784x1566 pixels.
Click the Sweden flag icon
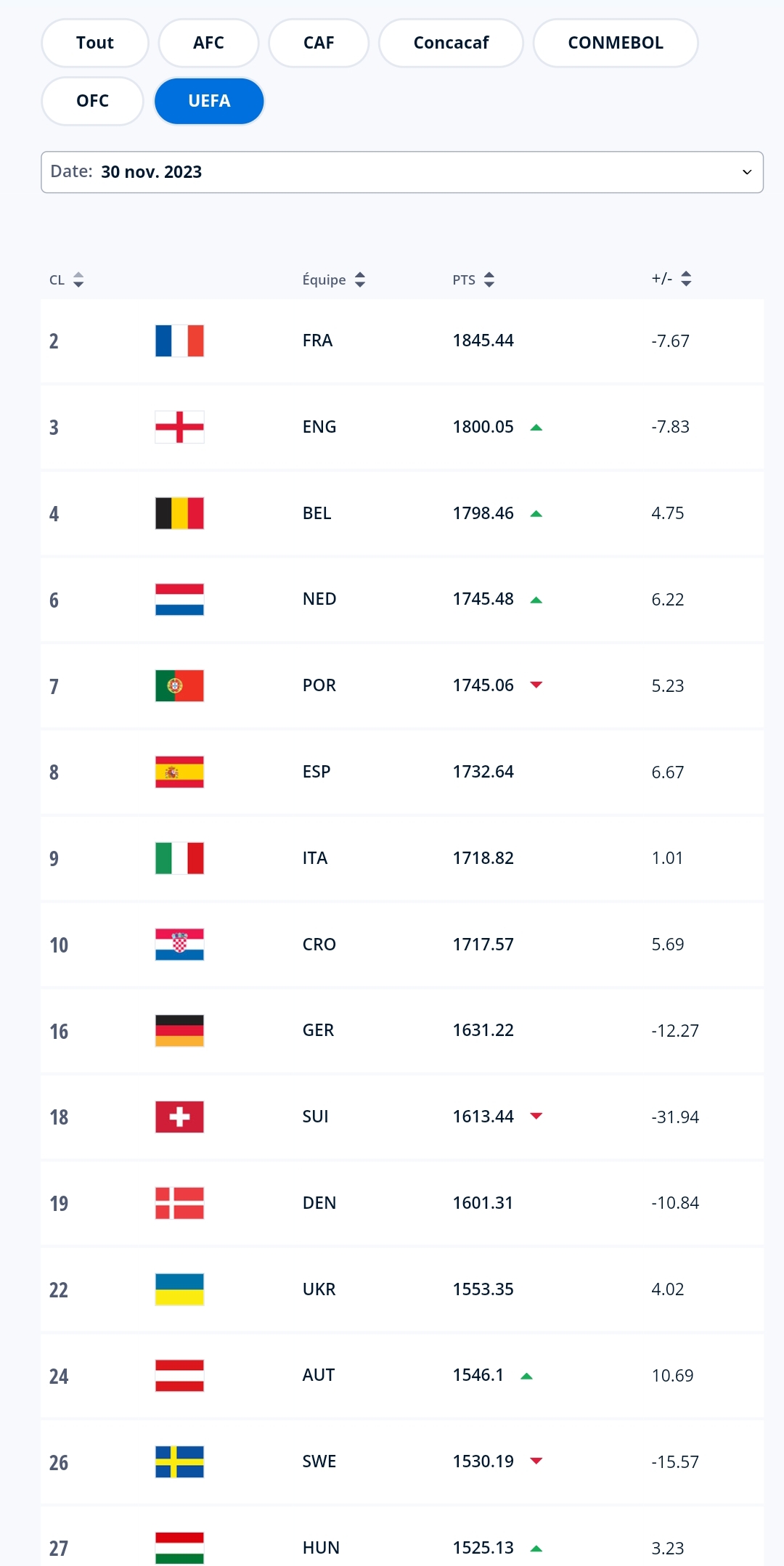coord(179,1461)
